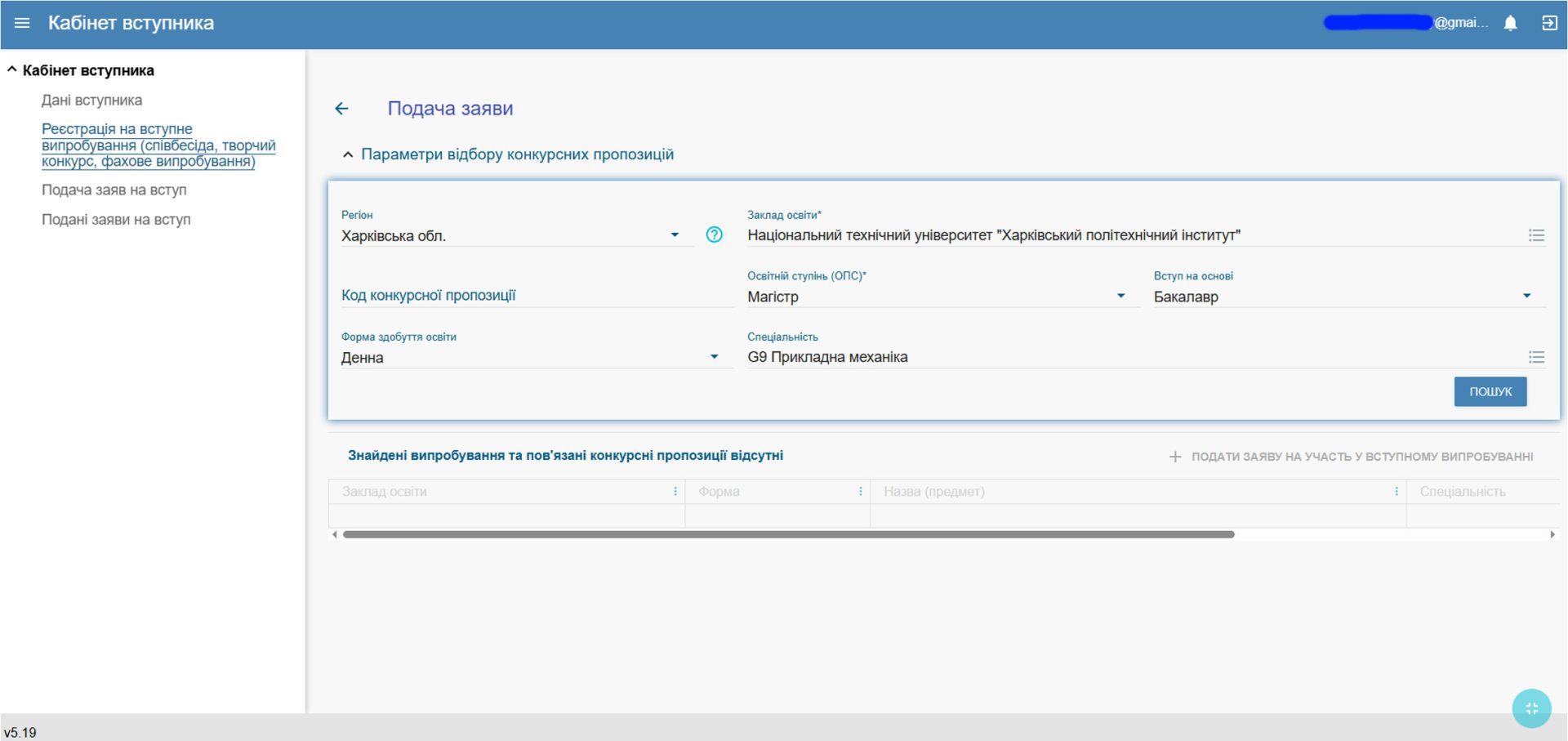Click the help question mark icon
Image resolution: width=1568 pixels, height=741 pixels.
click(714, 235)
